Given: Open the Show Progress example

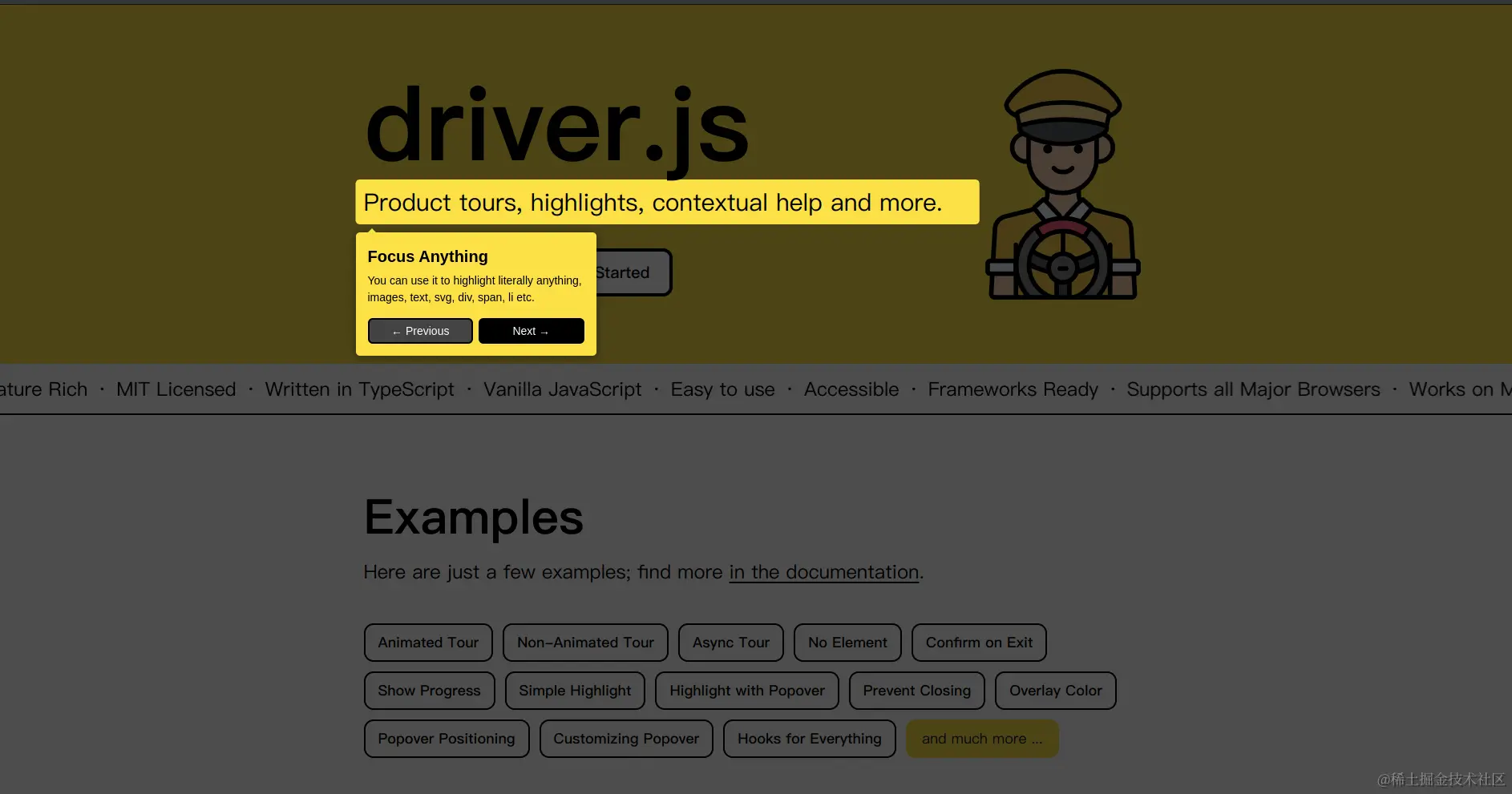Looking at the screenshot, I should 429,691.
